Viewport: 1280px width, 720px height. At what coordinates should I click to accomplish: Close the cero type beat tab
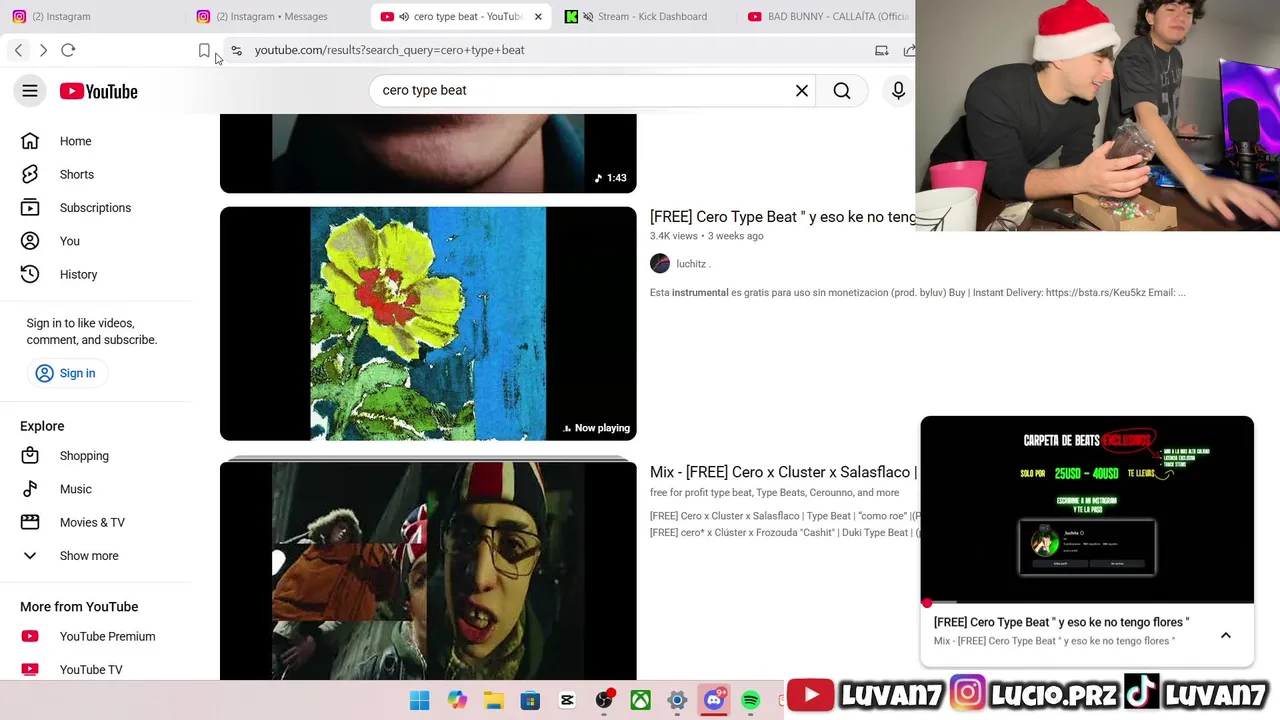[x=538, y=16]
